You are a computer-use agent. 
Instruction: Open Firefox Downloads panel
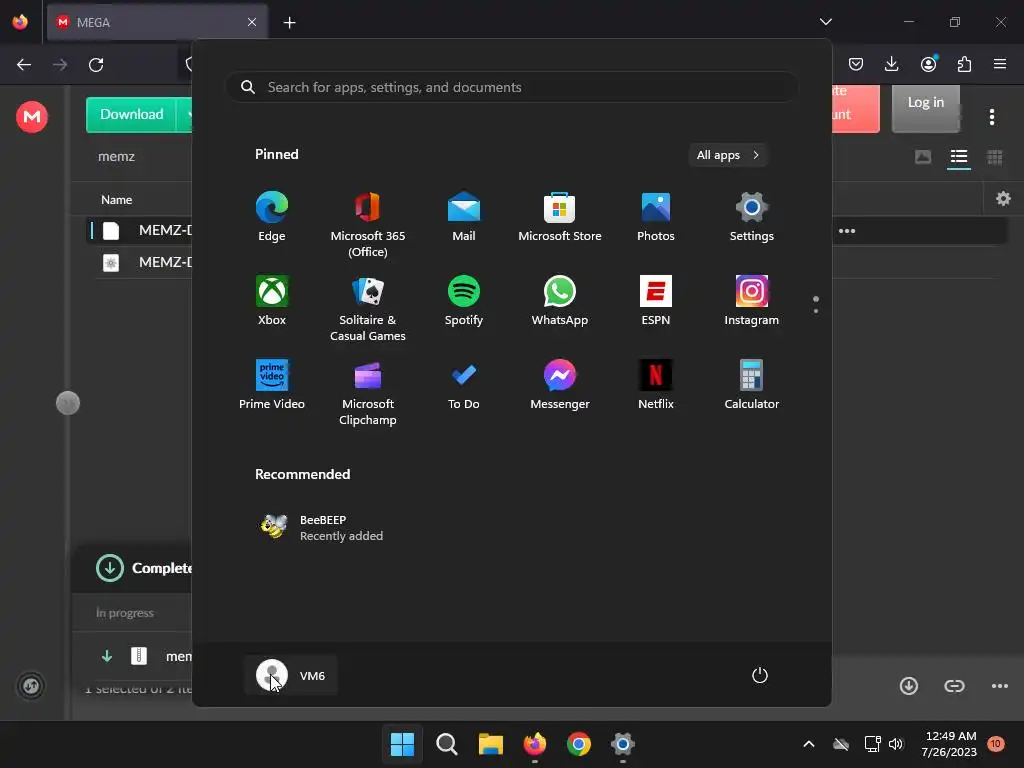(891, 64)
